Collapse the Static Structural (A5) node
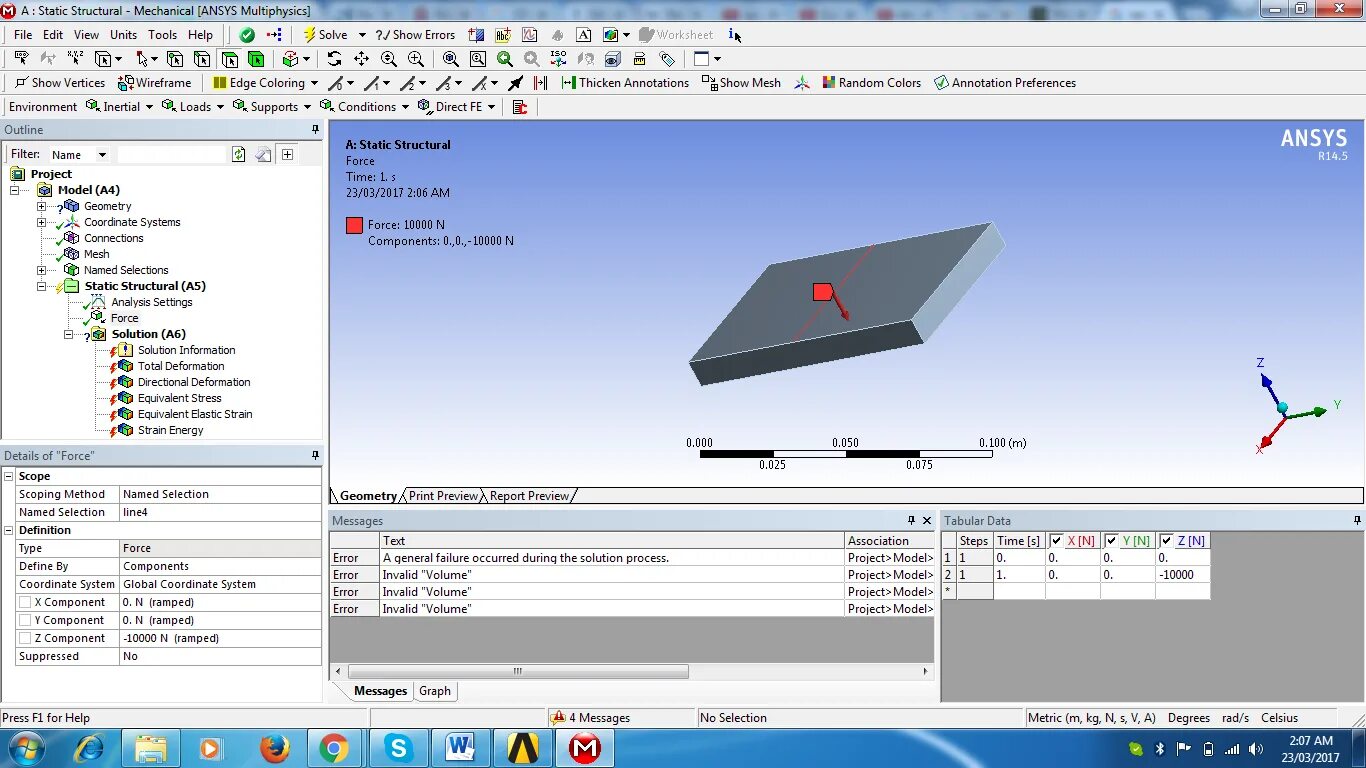 click(41, 286)
